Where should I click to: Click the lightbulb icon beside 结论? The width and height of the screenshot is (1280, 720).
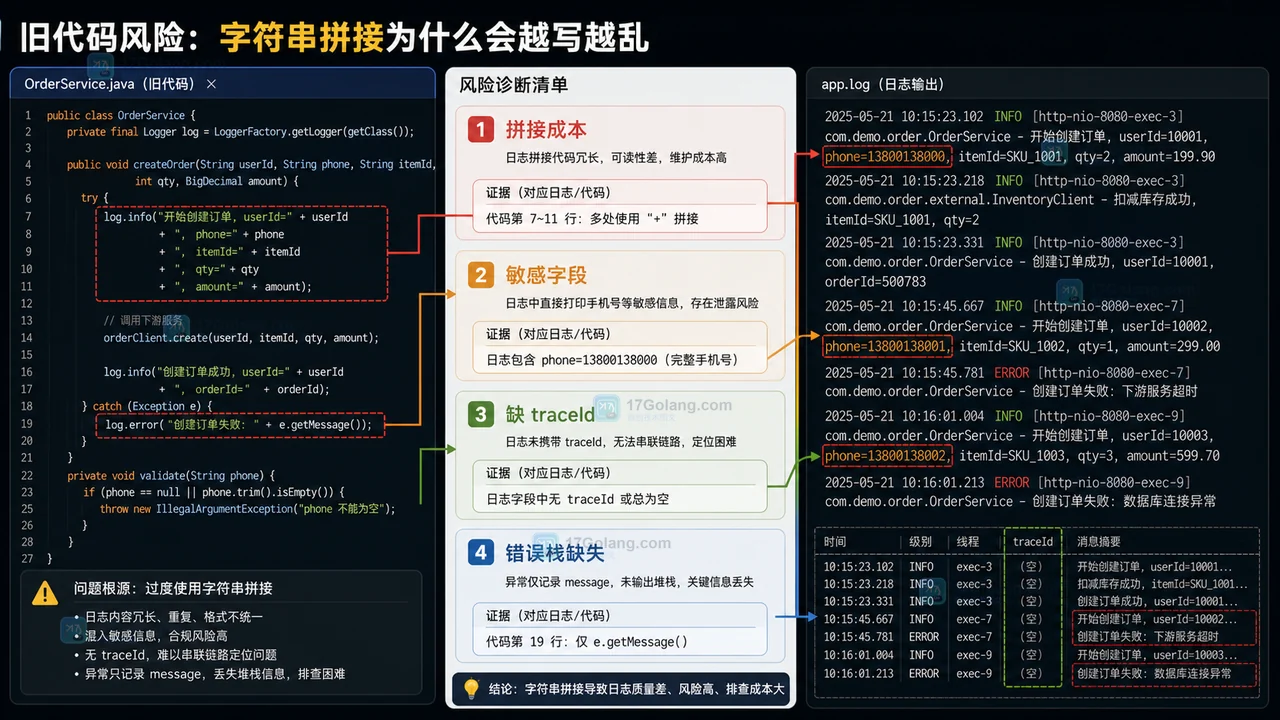pos(471,688)
